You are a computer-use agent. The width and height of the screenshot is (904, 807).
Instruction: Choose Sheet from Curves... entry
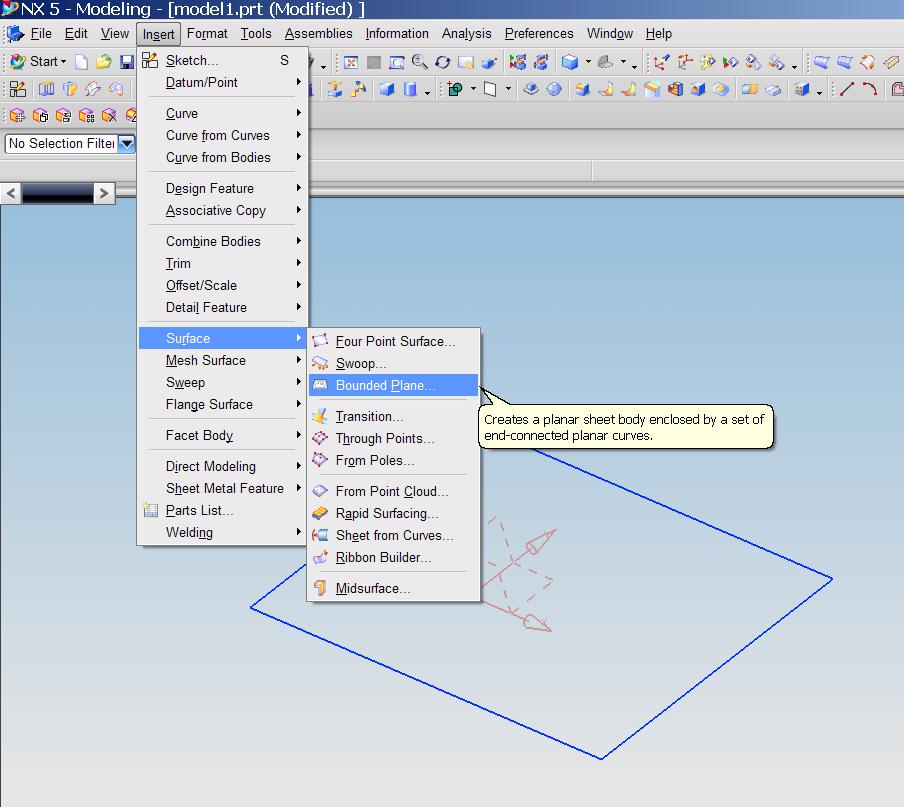(393, 536)
